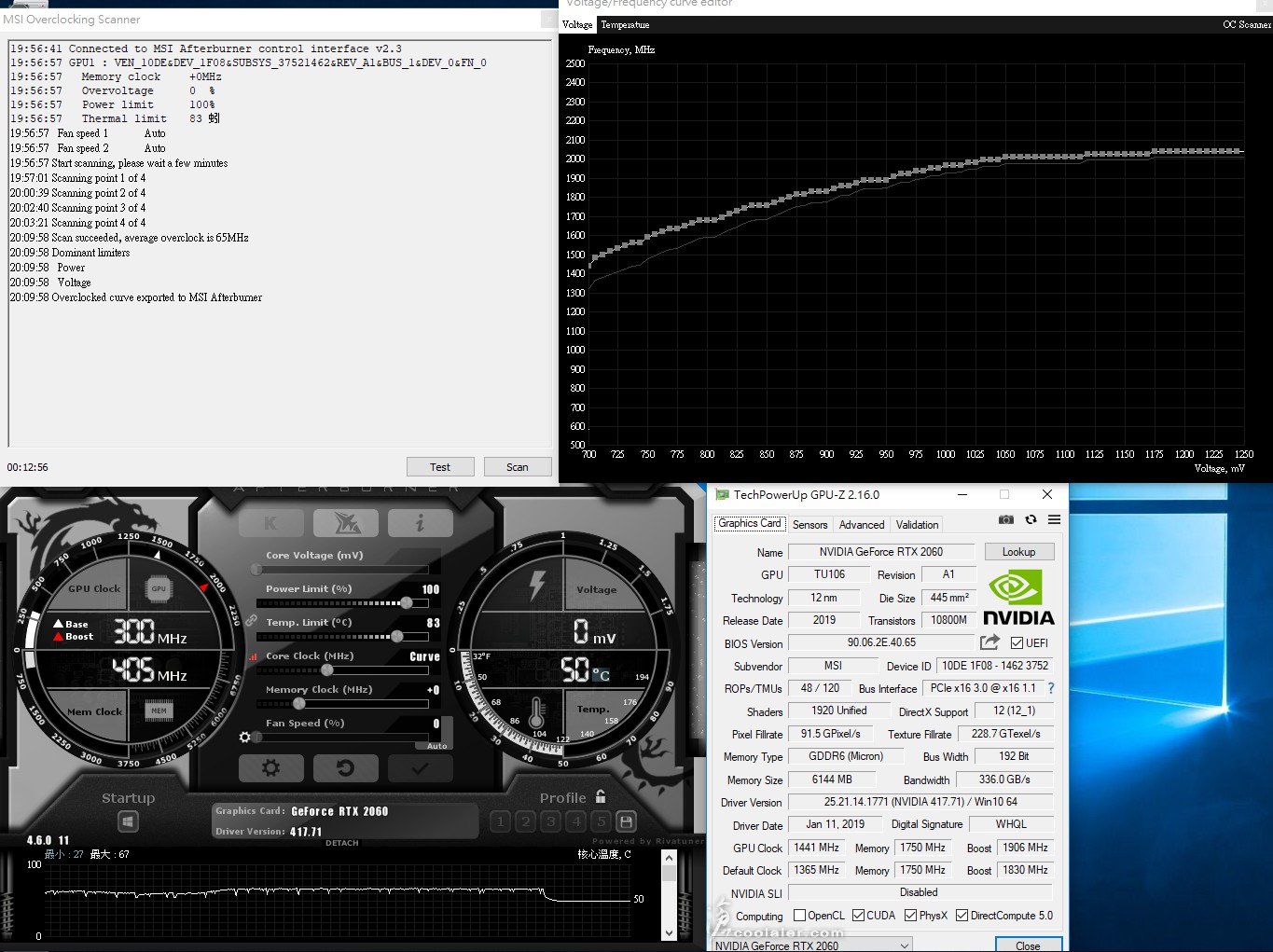Select the Graphics Card tab
The height and width of the screenshot is (952, 1273).
point(750,524)
